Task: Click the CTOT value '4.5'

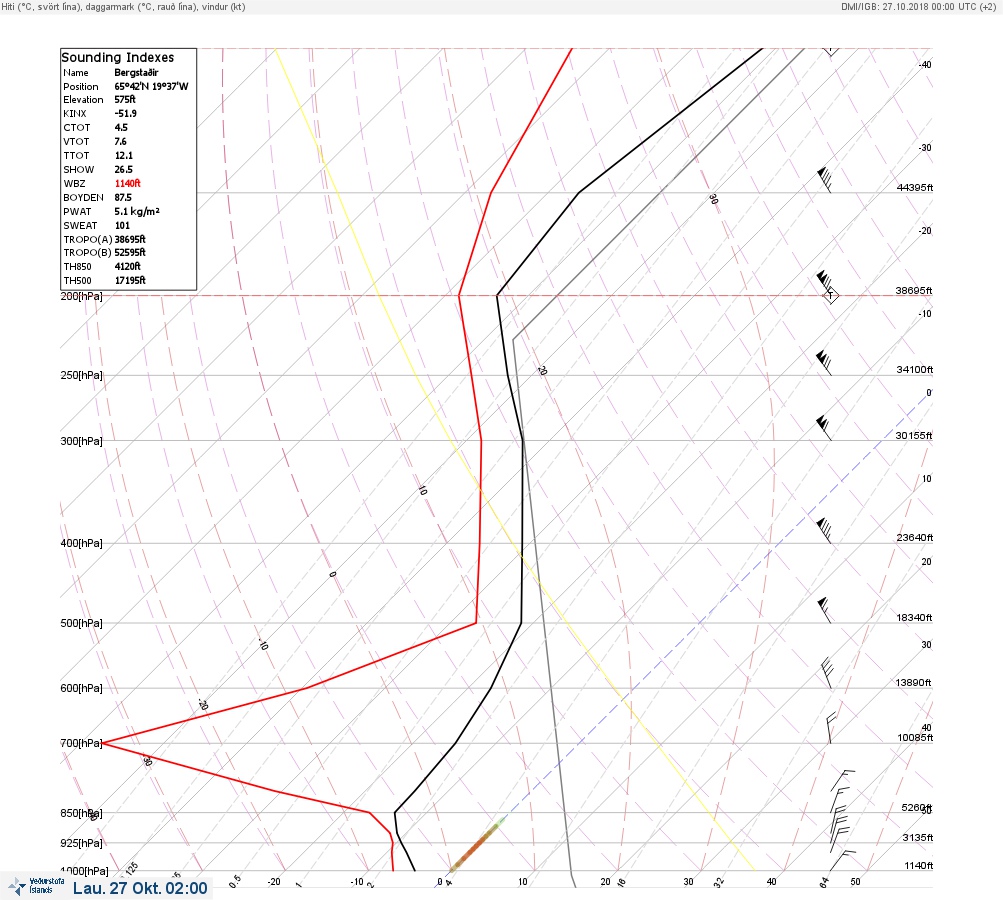Action: tap(121, 127)
